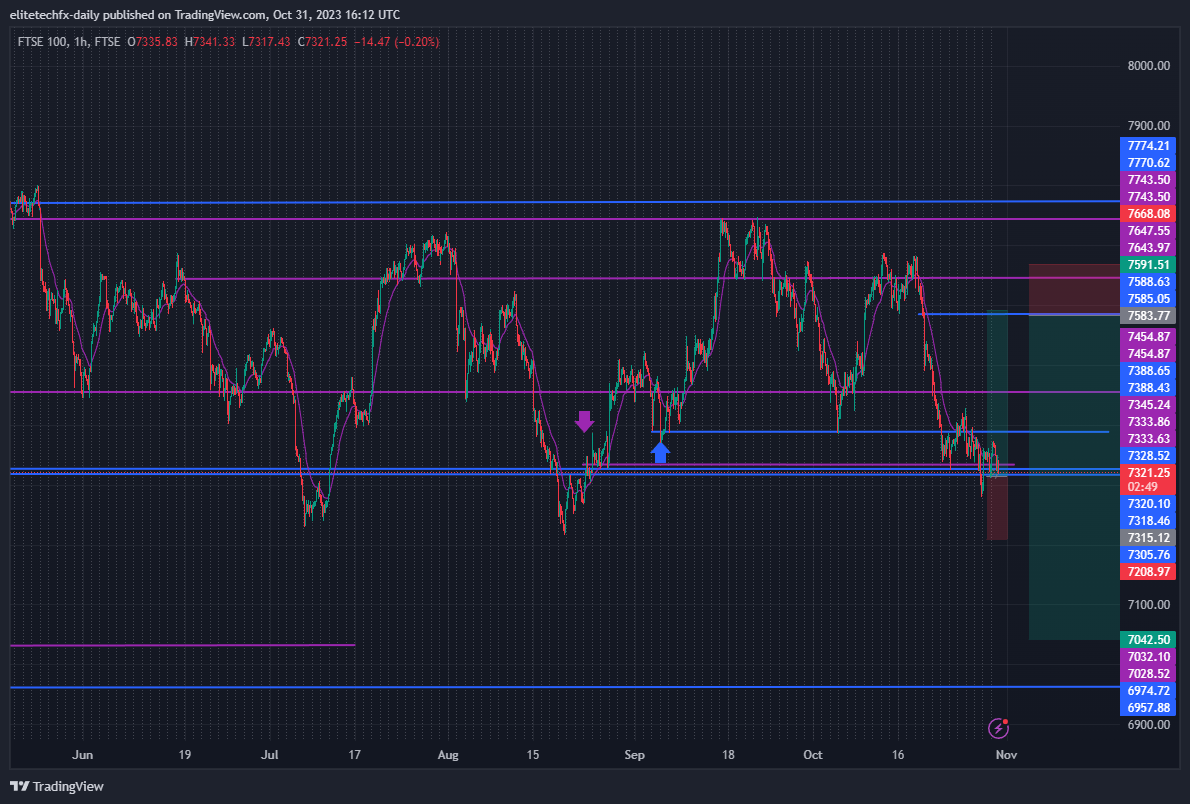Click the lightning bolt events icon

[999, 728]
